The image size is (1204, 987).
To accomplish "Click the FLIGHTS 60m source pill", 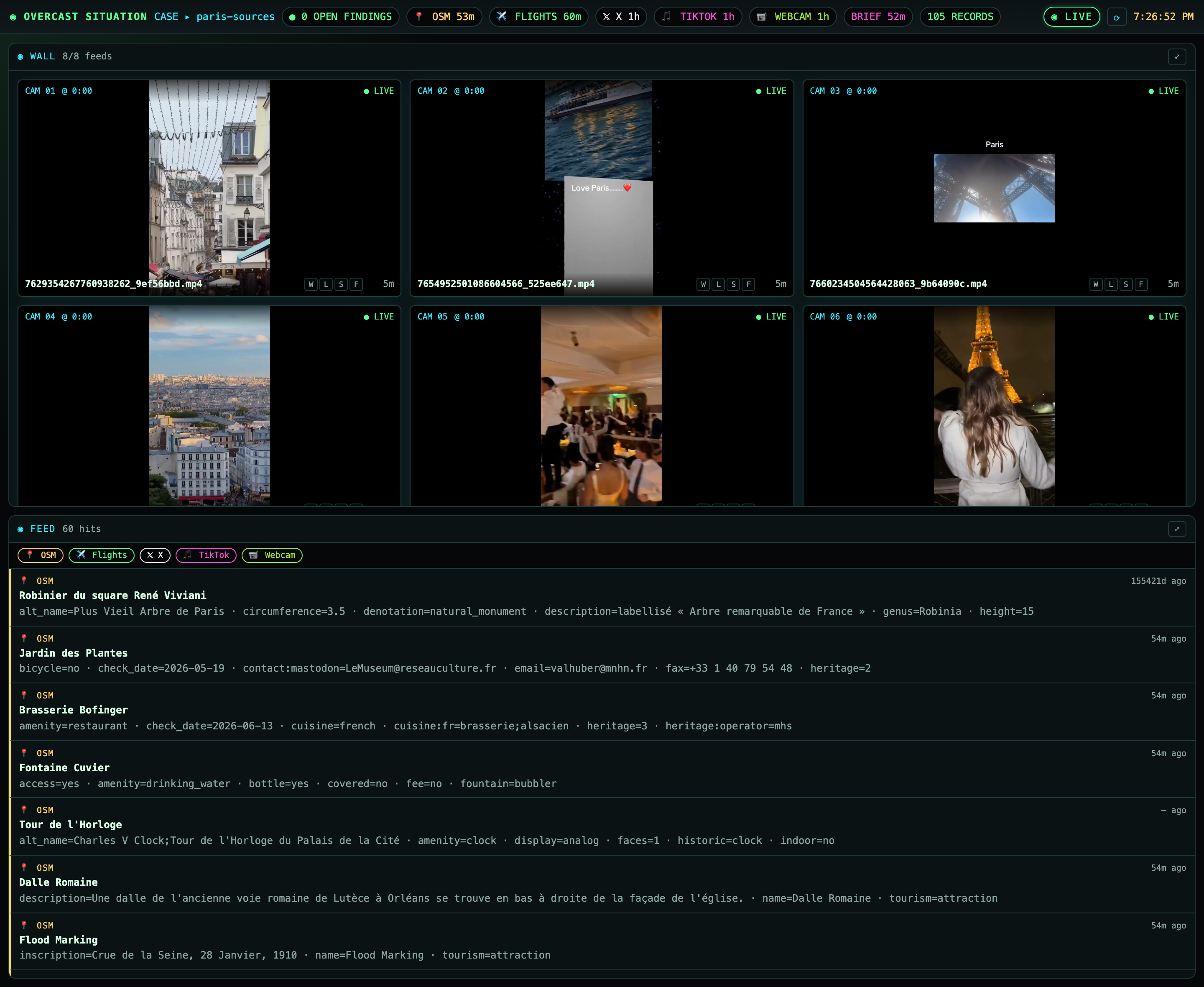I will tap(538, 17).
